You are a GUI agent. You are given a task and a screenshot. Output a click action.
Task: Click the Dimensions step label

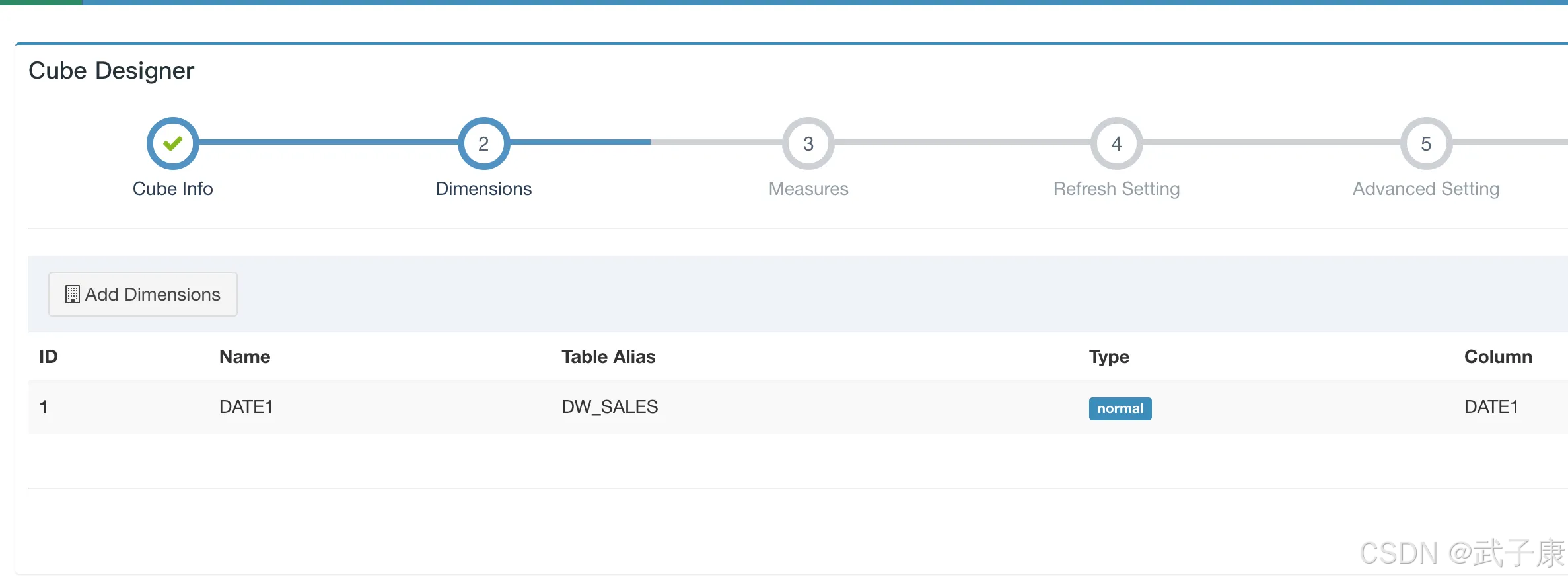[x=483, y=189]
